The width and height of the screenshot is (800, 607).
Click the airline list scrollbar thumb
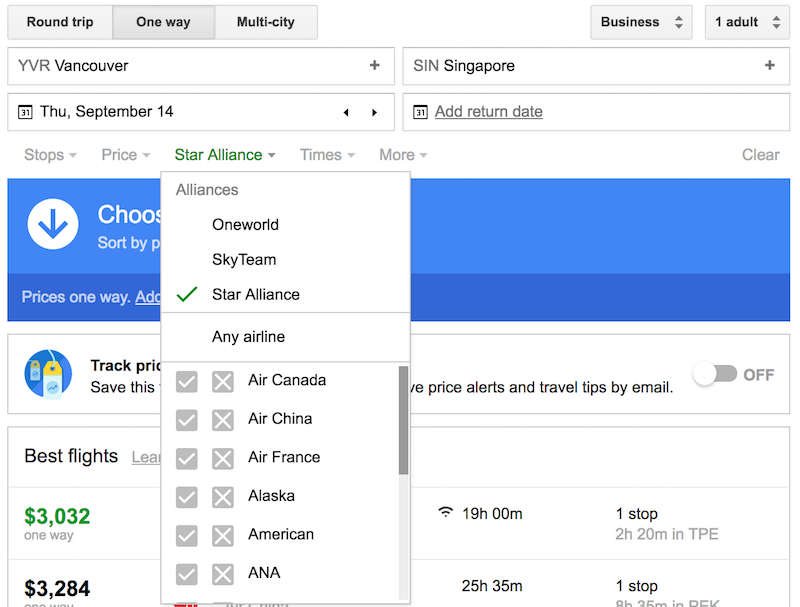(x=403, y=420)
